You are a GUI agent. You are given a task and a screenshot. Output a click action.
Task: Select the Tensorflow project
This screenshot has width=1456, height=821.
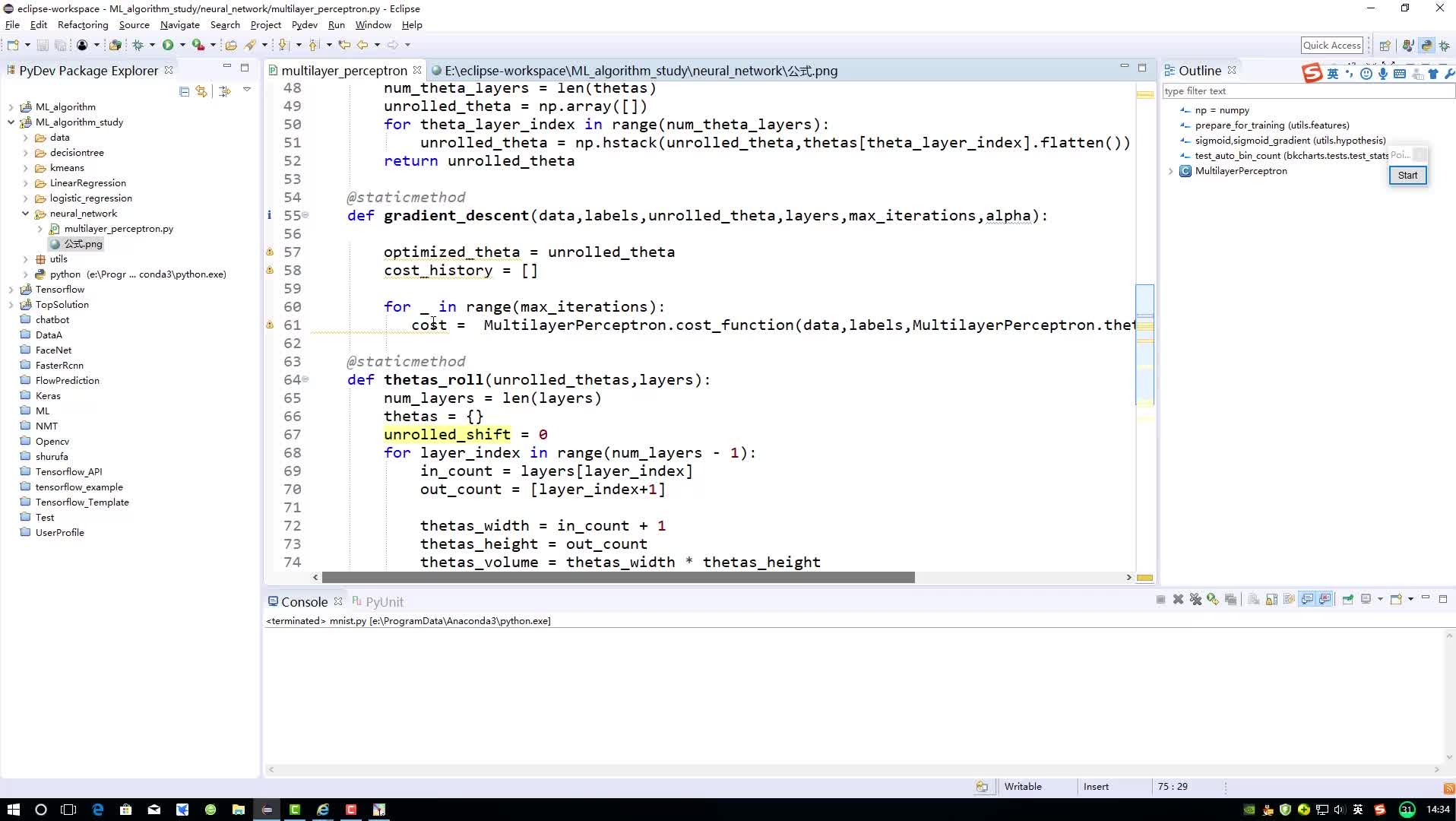point(60,290)
